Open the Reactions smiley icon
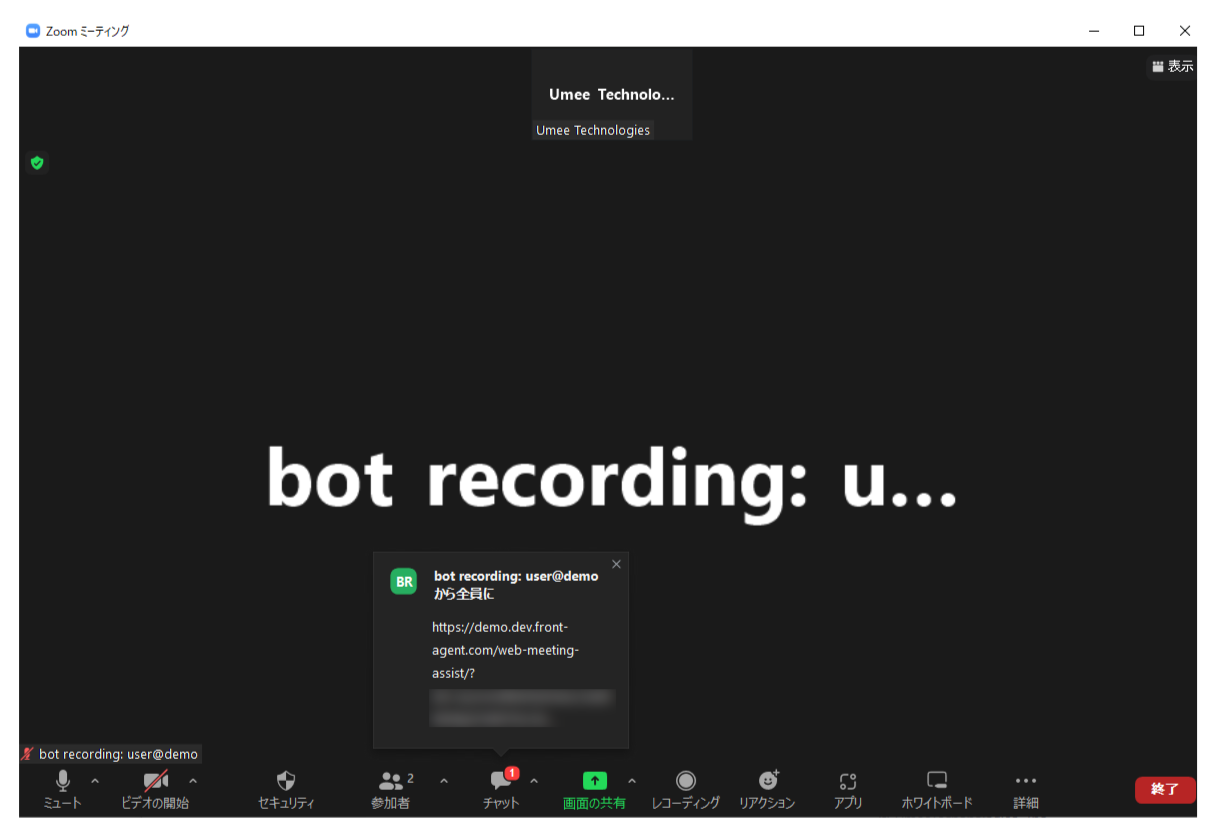Screen dimensions: 1216x837 pos(767,781)
